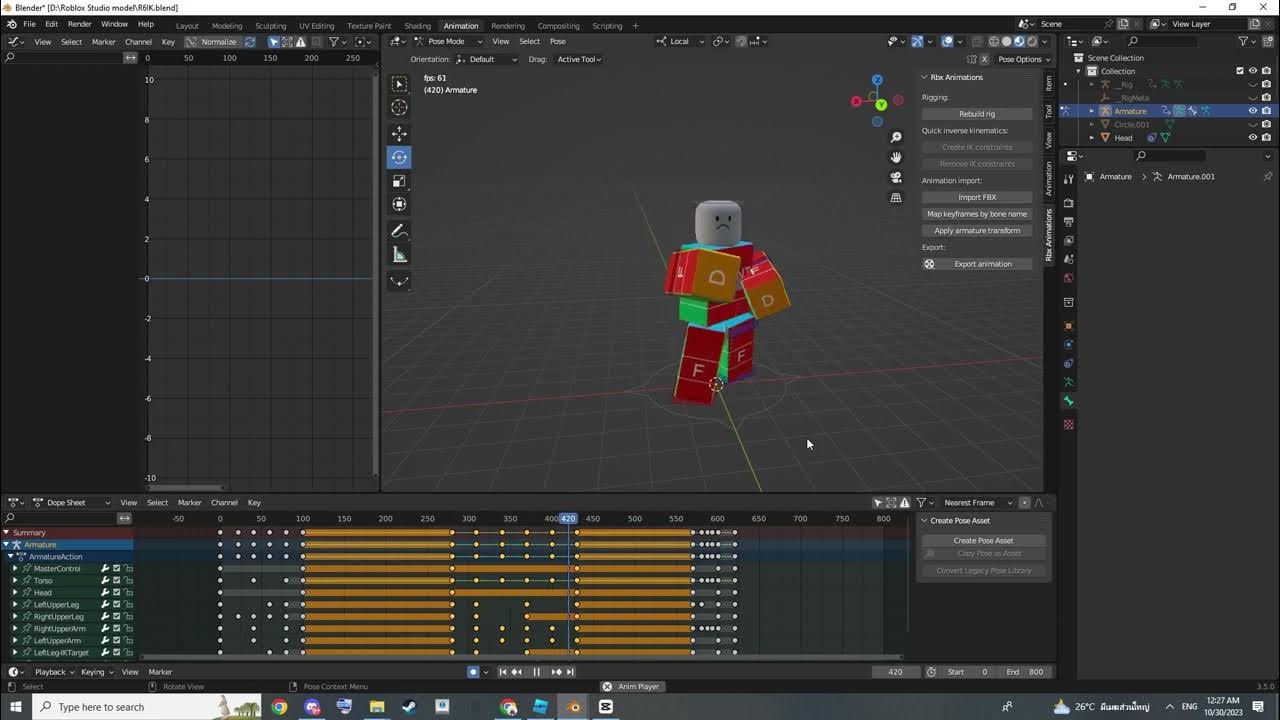Select the Move tool in viewport toolbar
This screenshot has height=720, width=1280.
pyautogui.click(x=399, y=133)
